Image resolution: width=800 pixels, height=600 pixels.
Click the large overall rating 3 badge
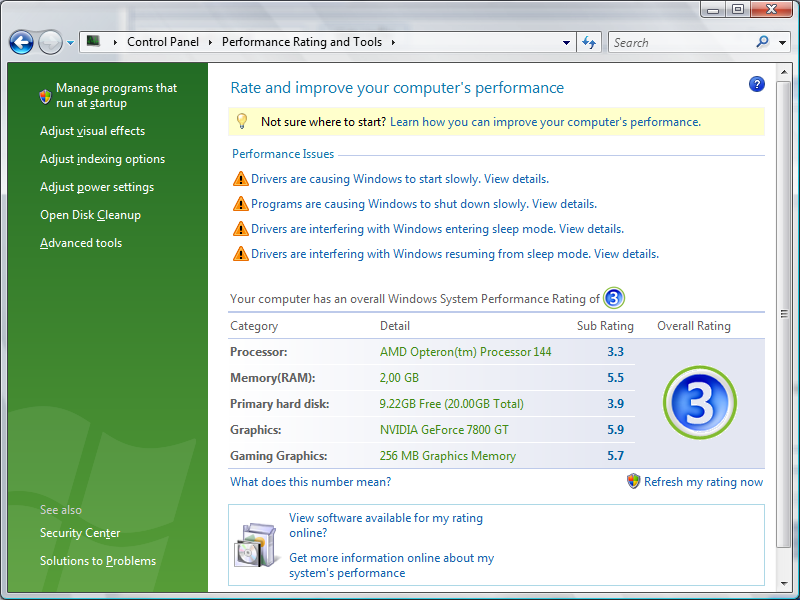click(x=699, y=403)
